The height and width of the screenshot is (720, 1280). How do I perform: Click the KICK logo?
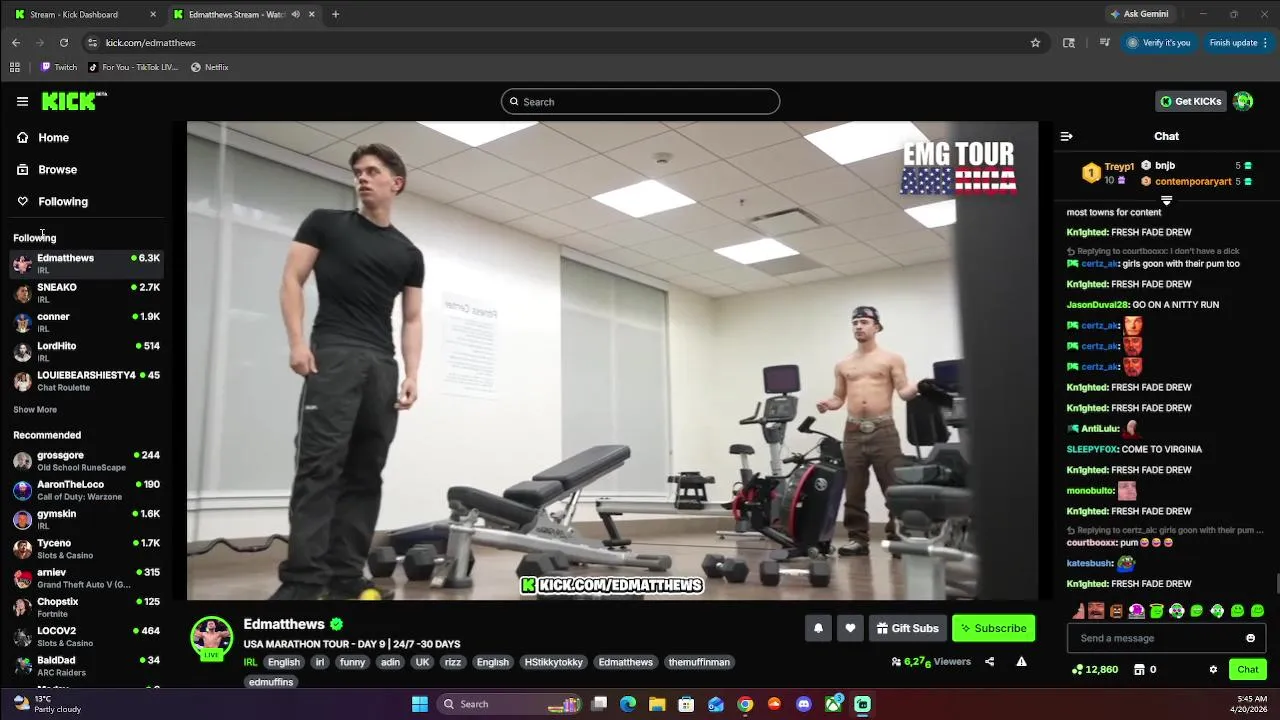pos(73,101)
